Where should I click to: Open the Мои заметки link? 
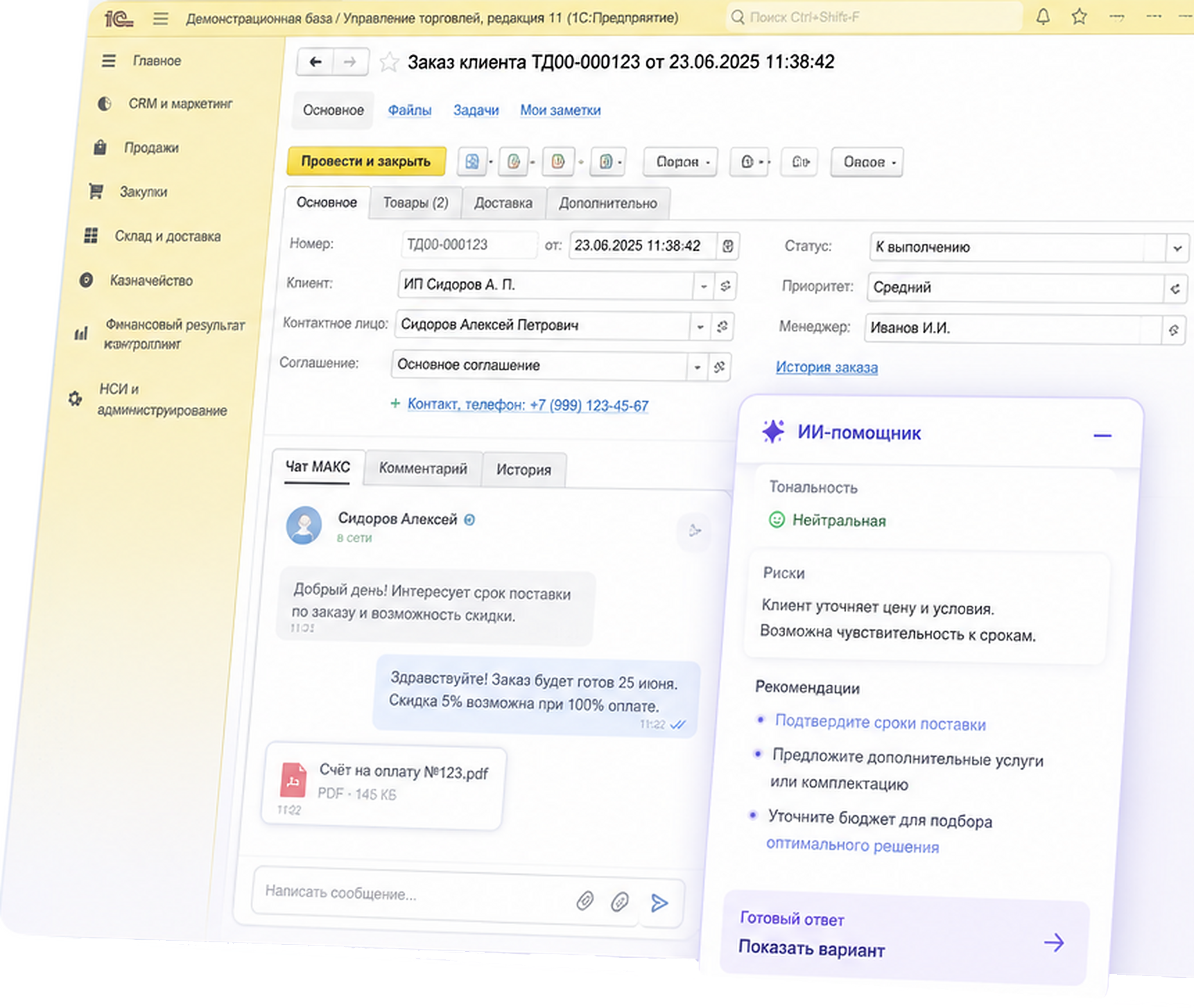(560, 110)
